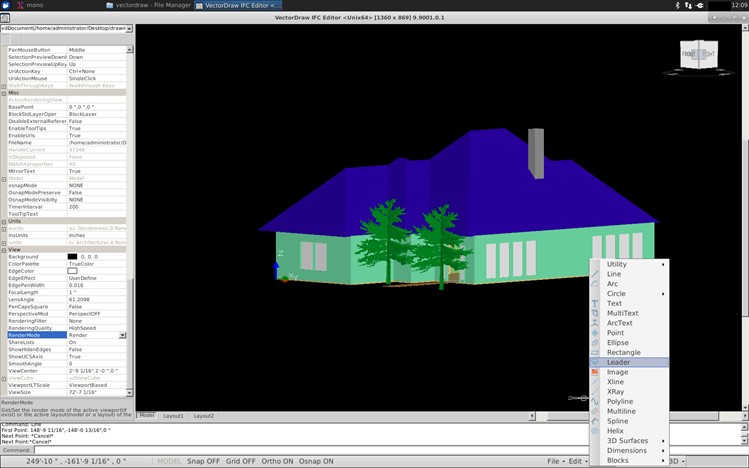Image resolution: width=749 pixels, height=468 pixels.
Task: Click the coordinates readout in the status bar
Action: pyautogui.click(x=76, y=461)
